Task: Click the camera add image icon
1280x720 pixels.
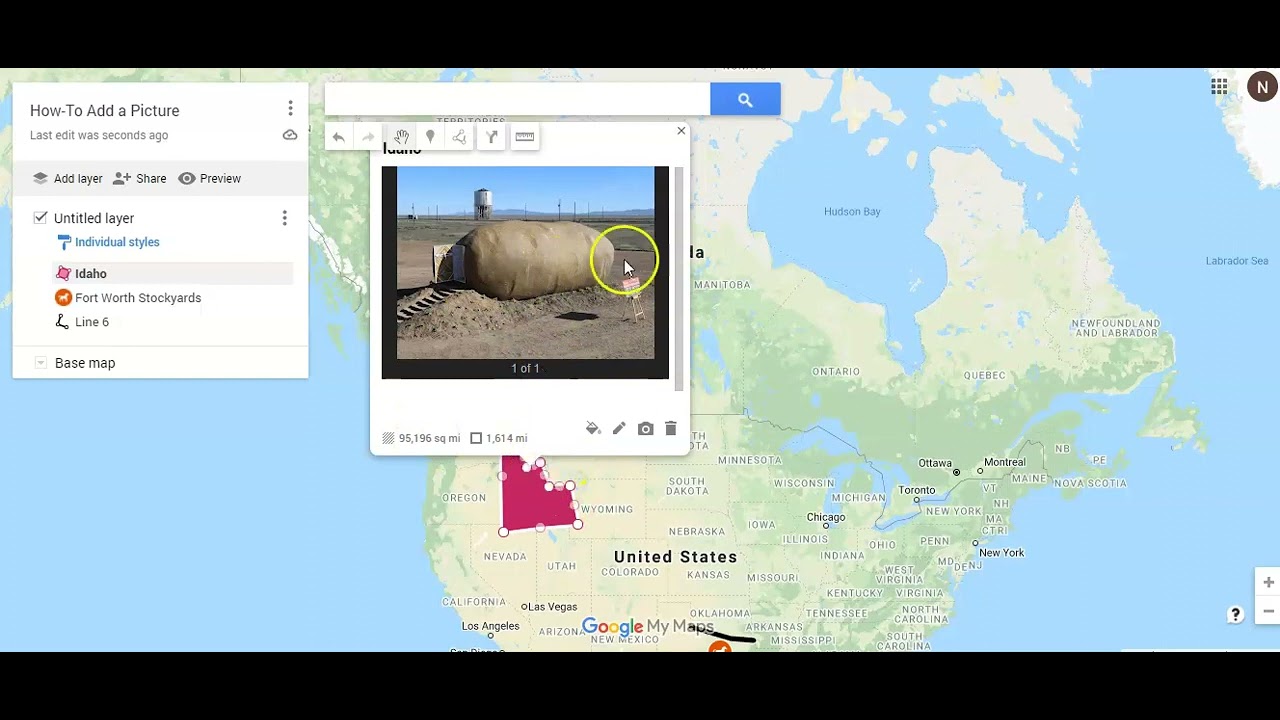Action: tap(645, 428)
